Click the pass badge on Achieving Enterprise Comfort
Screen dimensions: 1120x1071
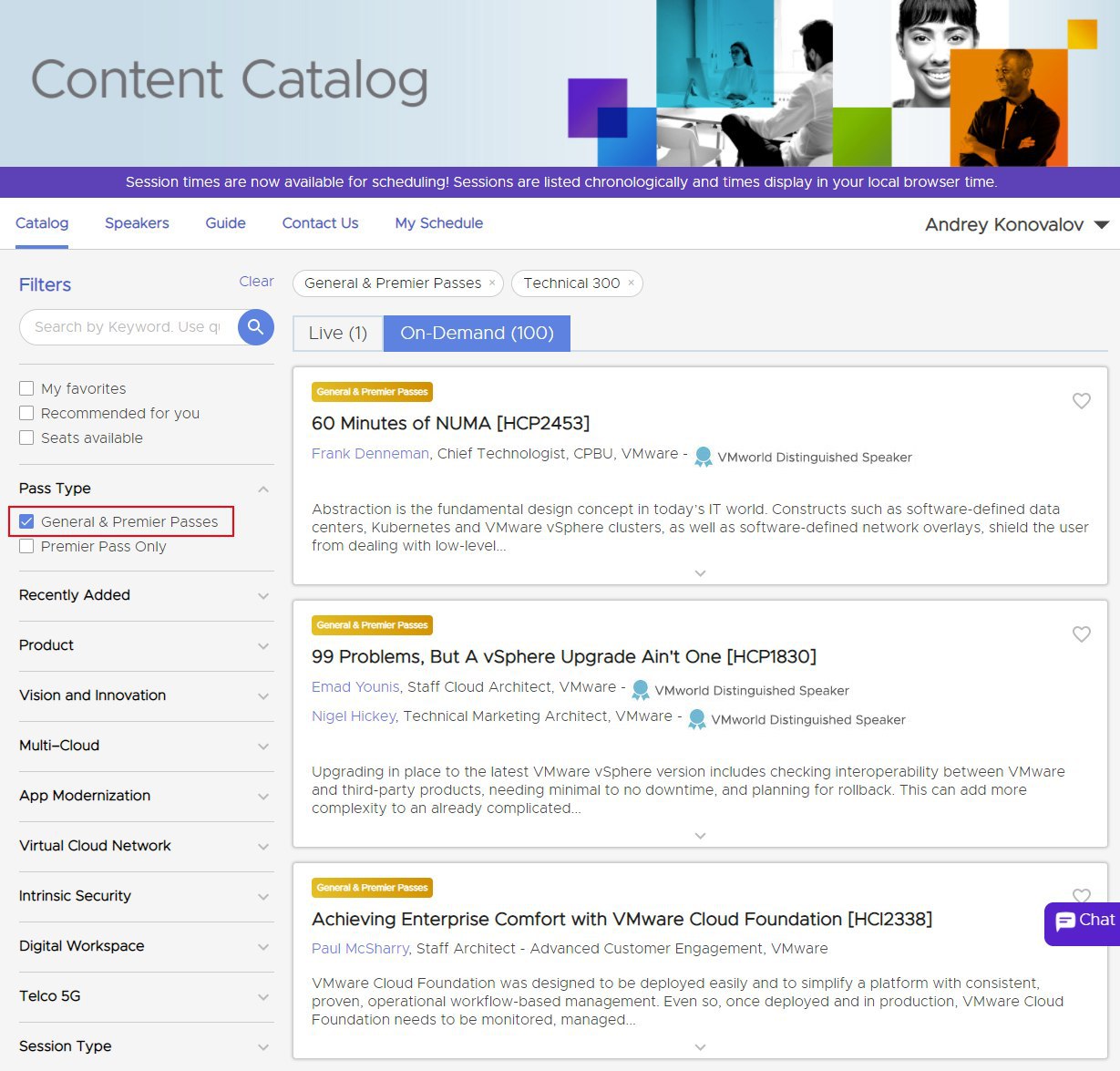click(372, 888)
